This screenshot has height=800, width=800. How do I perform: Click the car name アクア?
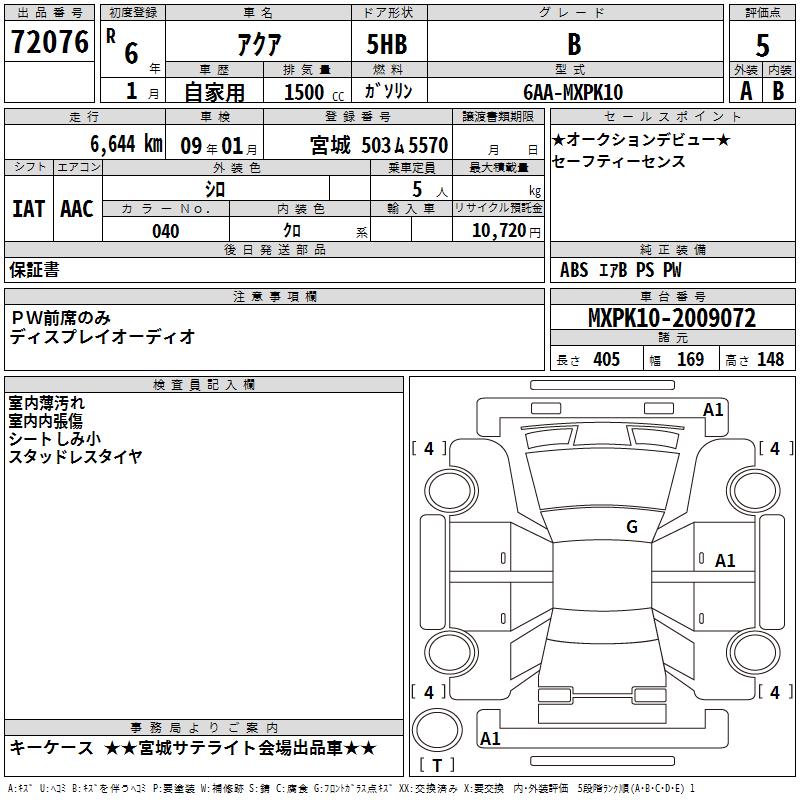tap(257, 45)
